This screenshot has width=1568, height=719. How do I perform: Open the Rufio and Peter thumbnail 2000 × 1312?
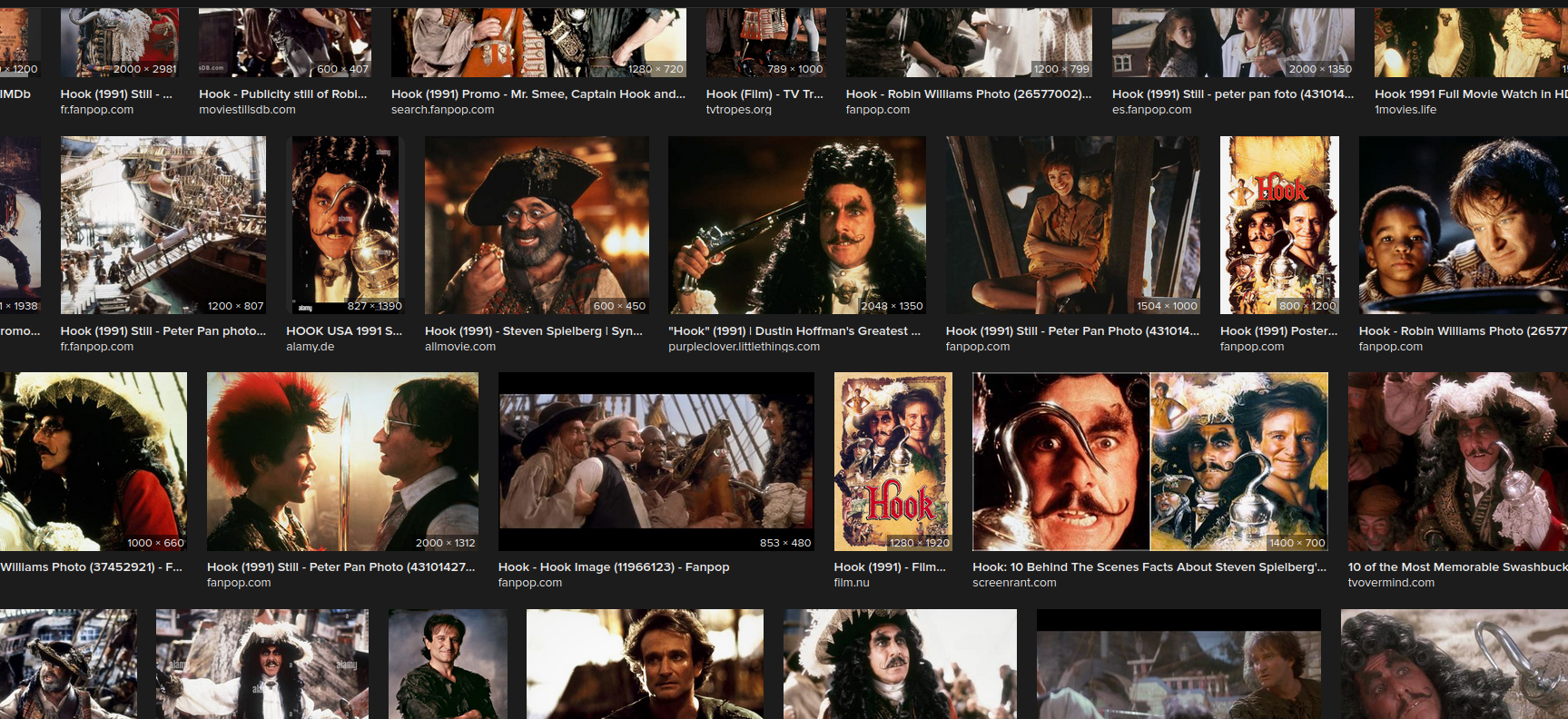coord(342,461)
